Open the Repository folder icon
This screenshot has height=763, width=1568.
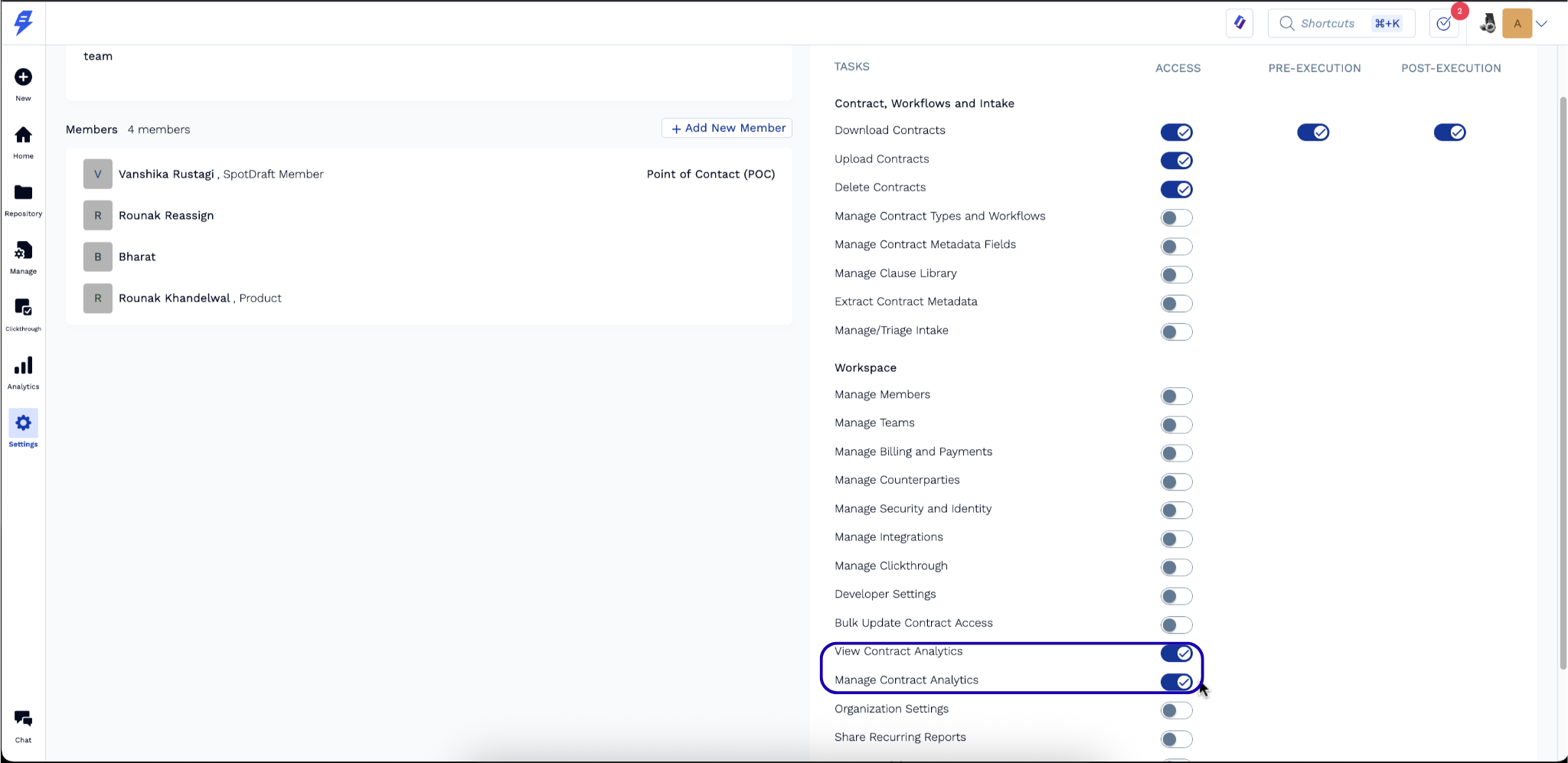(x=24, y=193)
